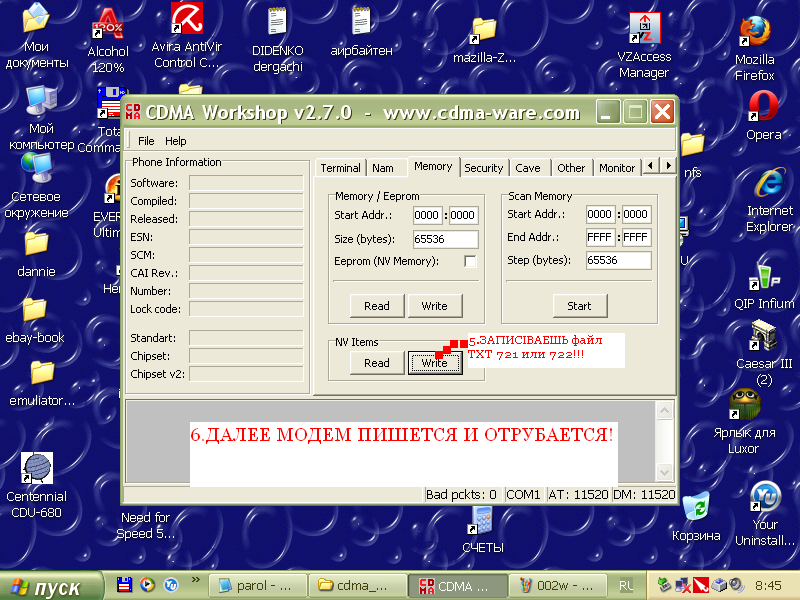The width and height of the screenshot is (800, 600).
Task: Click Scan Memory first End Addr field
Action: coord(600,237)
